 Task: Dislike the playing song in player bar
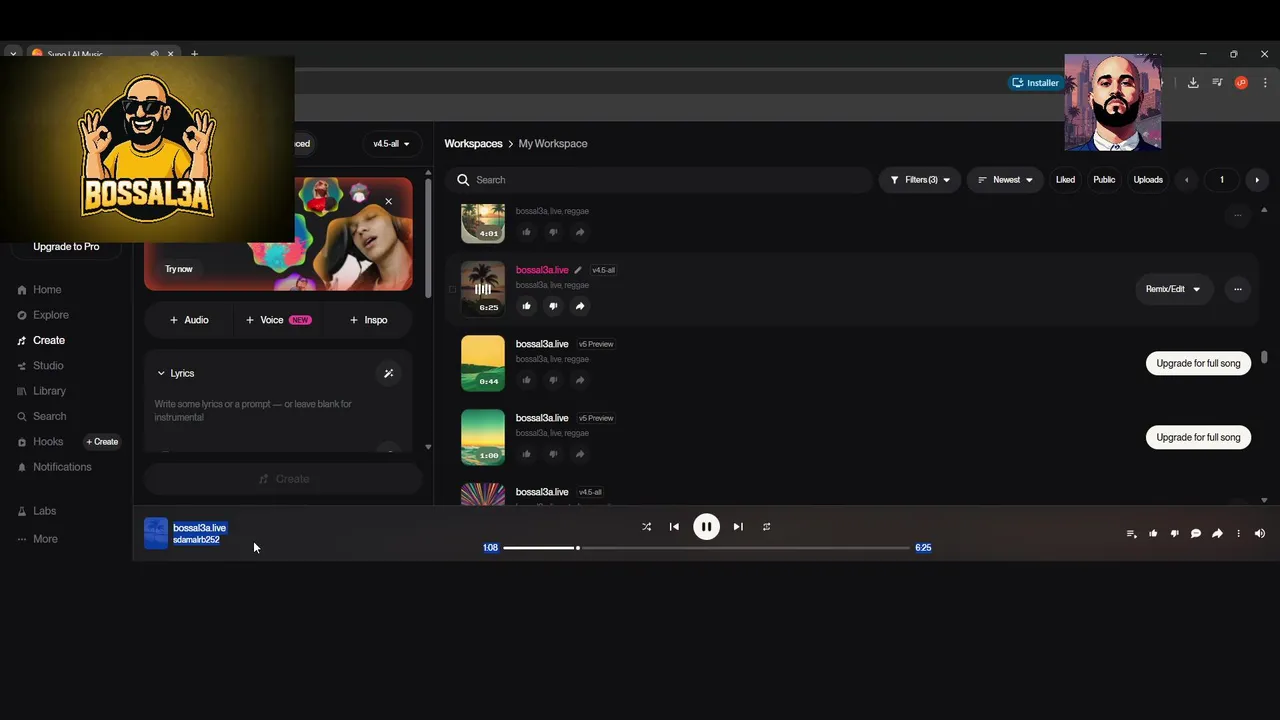point(1174,534)
